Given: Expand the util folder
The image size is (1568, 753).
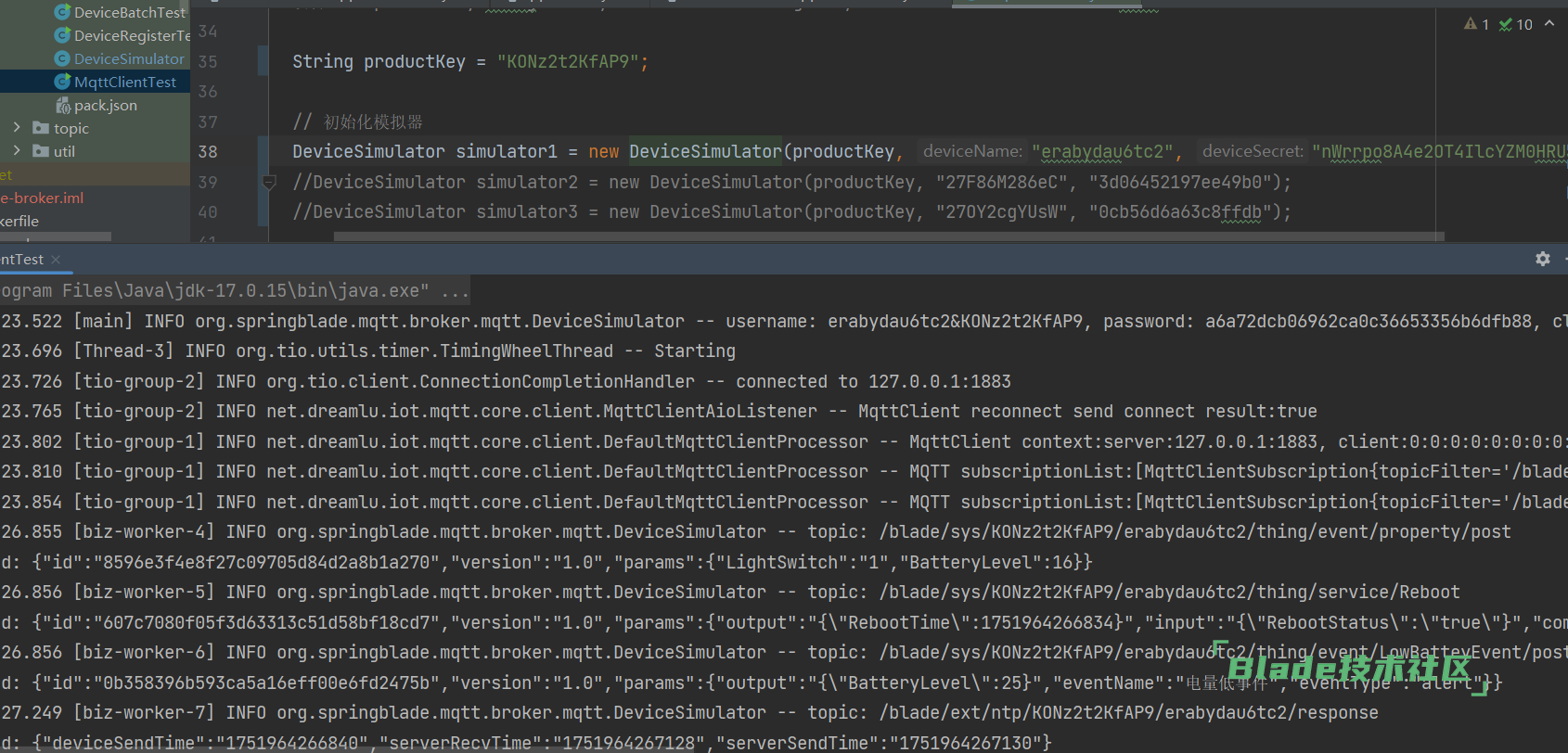Looking at the screenshot, I should point(17,151).
